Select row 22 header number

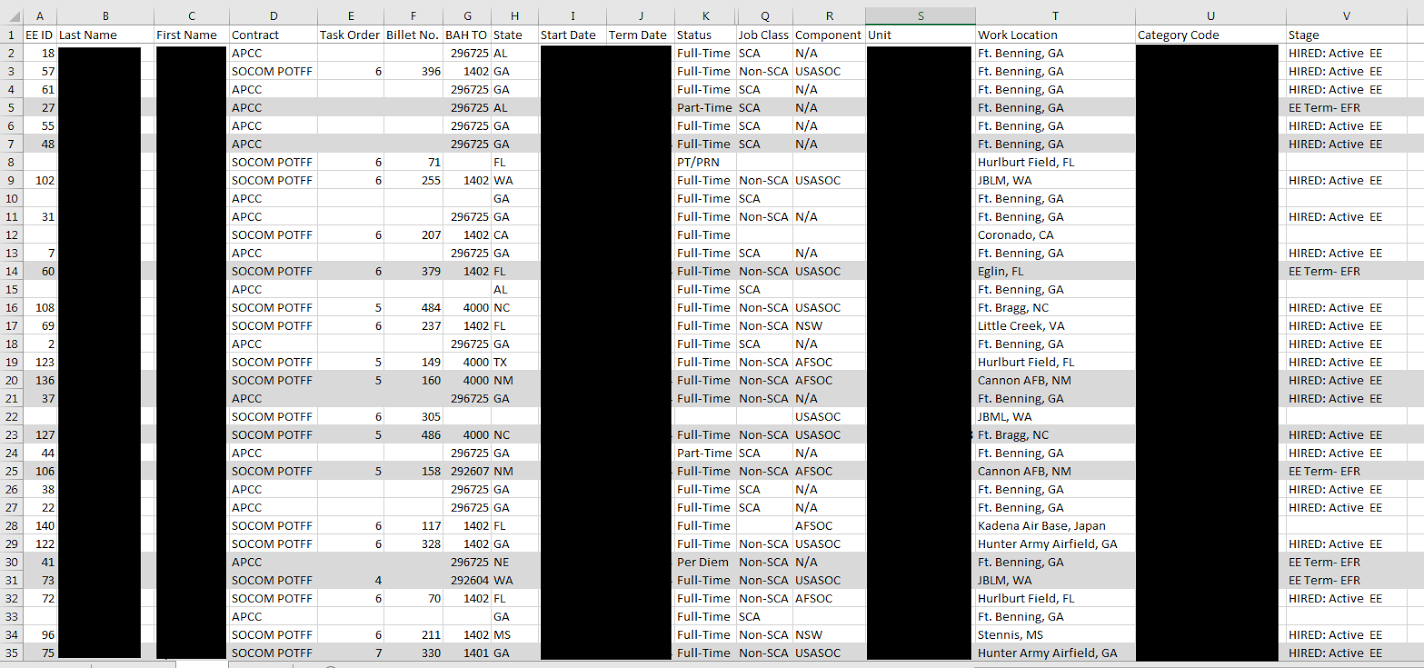11,417
